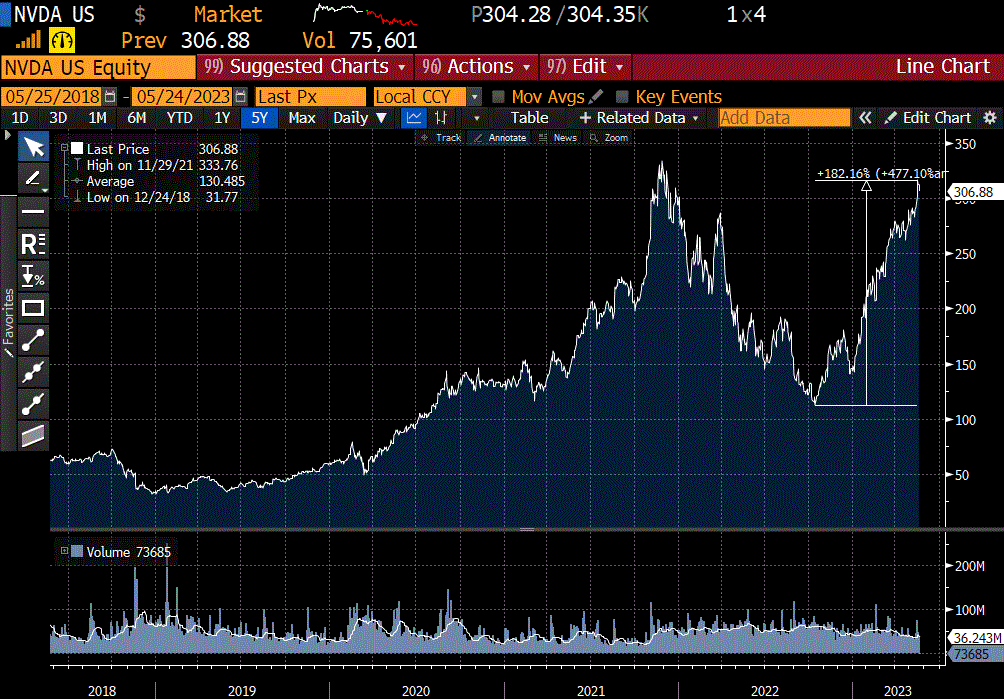Image resolution: width=1004 pixels, height=699 pixels.
Task: Click the NVDA US Equity security field
Action: [99, 67]
